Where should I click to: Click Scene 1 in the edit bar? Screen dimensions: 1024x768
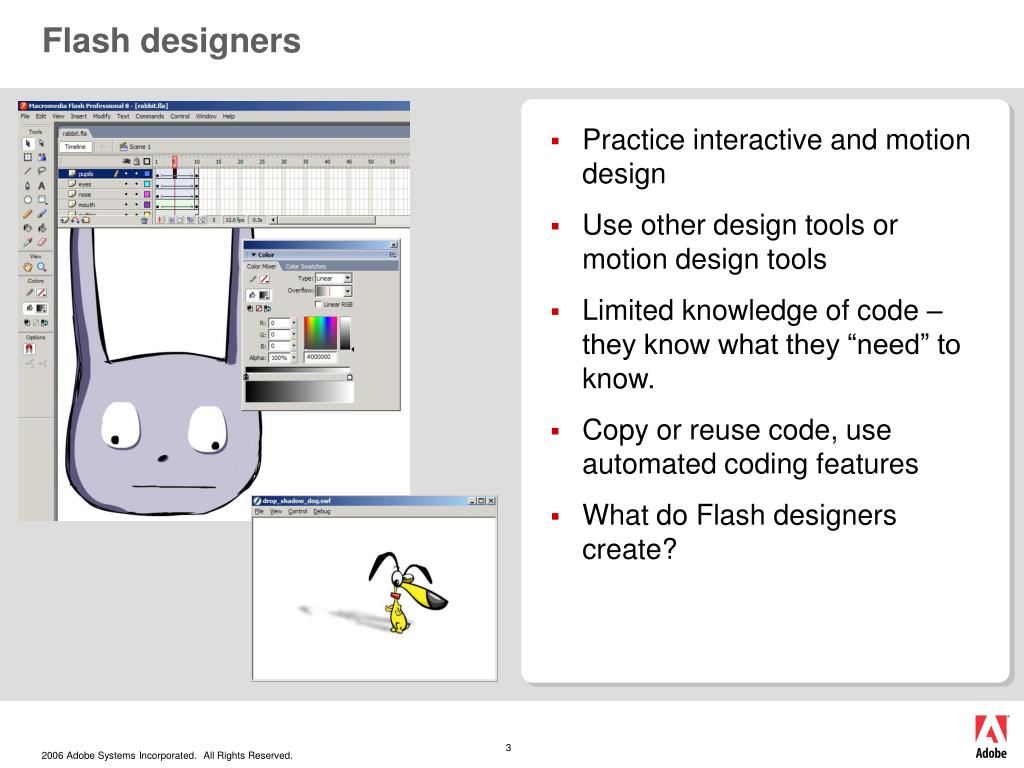[x=135, y=147]
